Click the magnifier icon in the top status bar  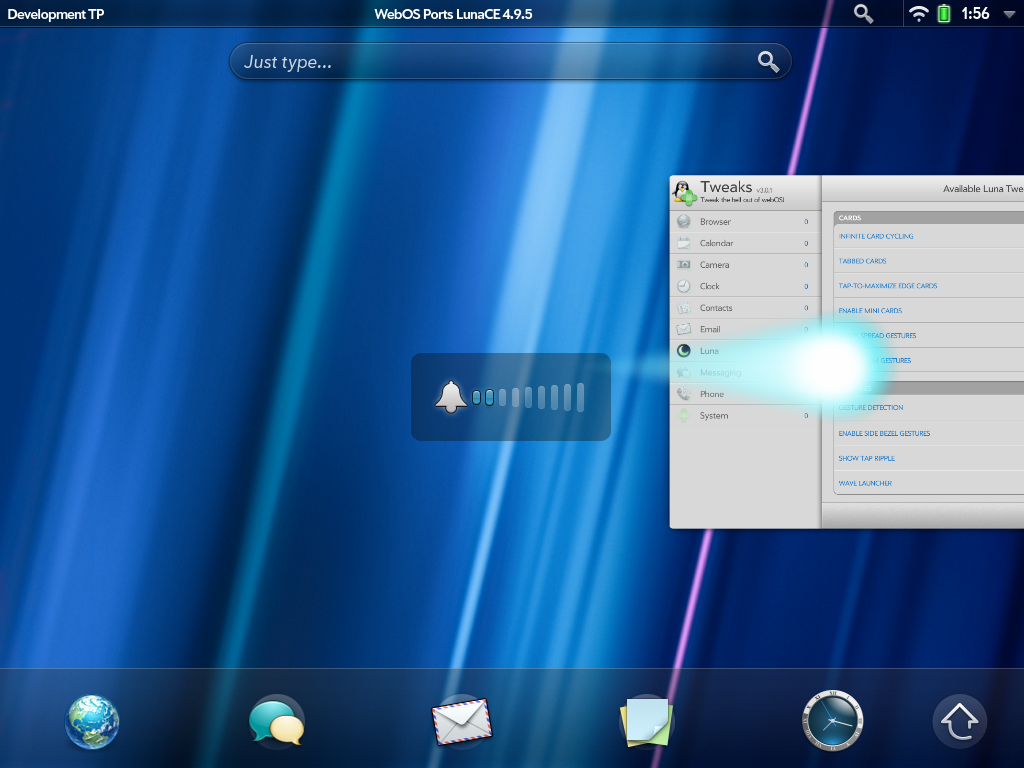(863, 14)
